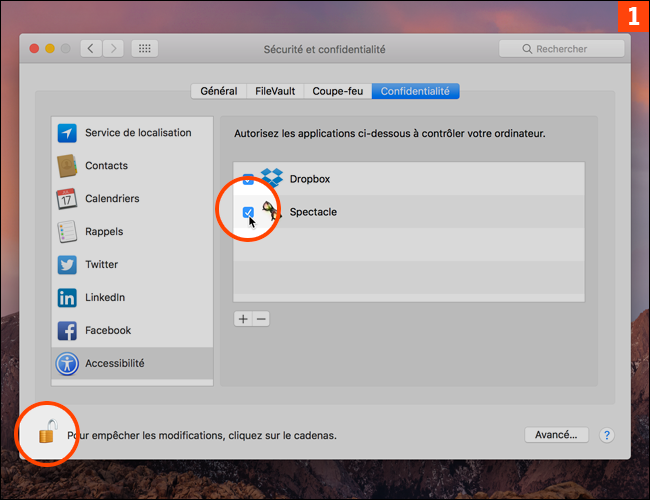
Task: Select Service de localisation icon
Action: coord(67,133)
